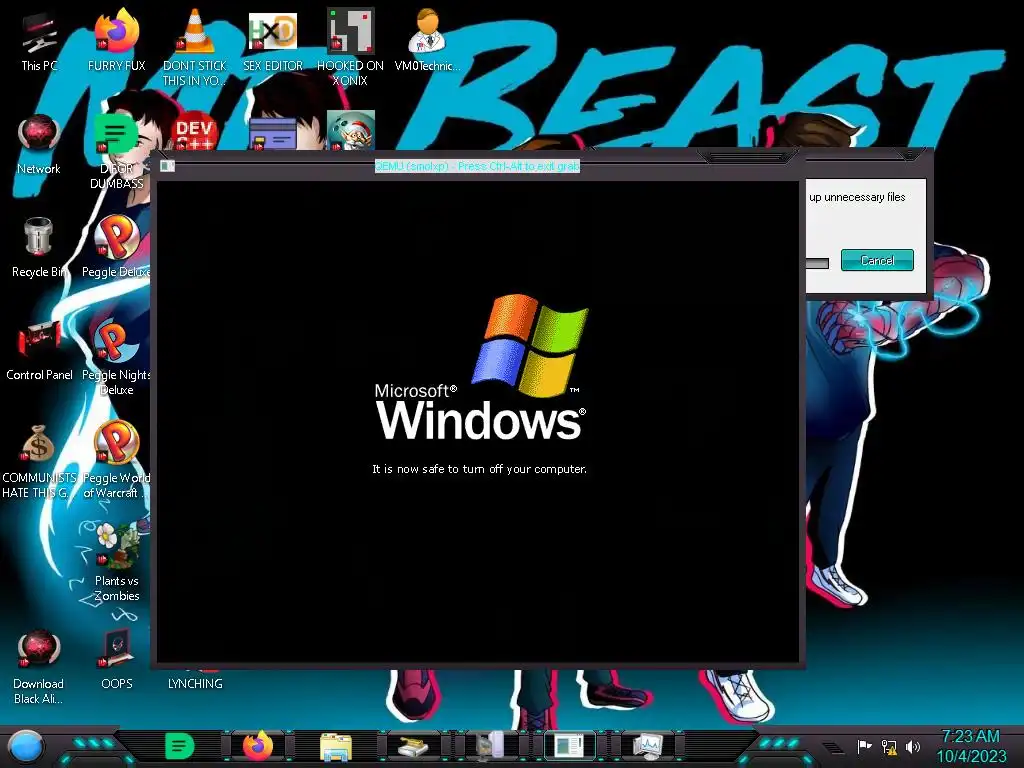
Task: Open the This PC desktop icon
Action: pyautogui.click(x=39, y=42)
